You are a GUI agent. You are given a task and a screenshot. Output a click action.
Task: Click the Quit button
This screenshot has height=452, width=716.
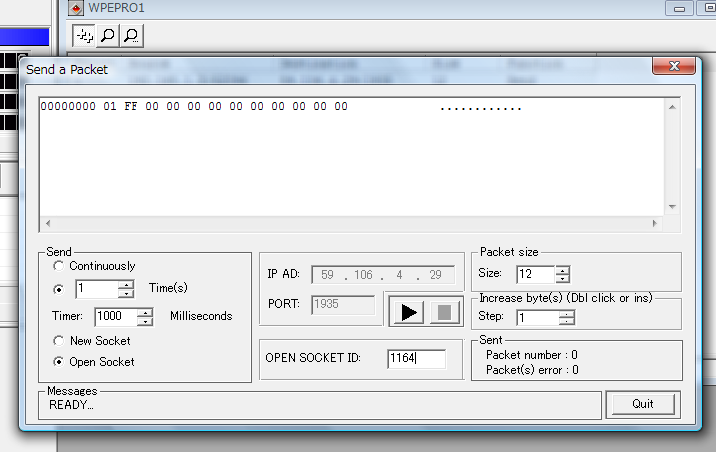coord(642,404)
